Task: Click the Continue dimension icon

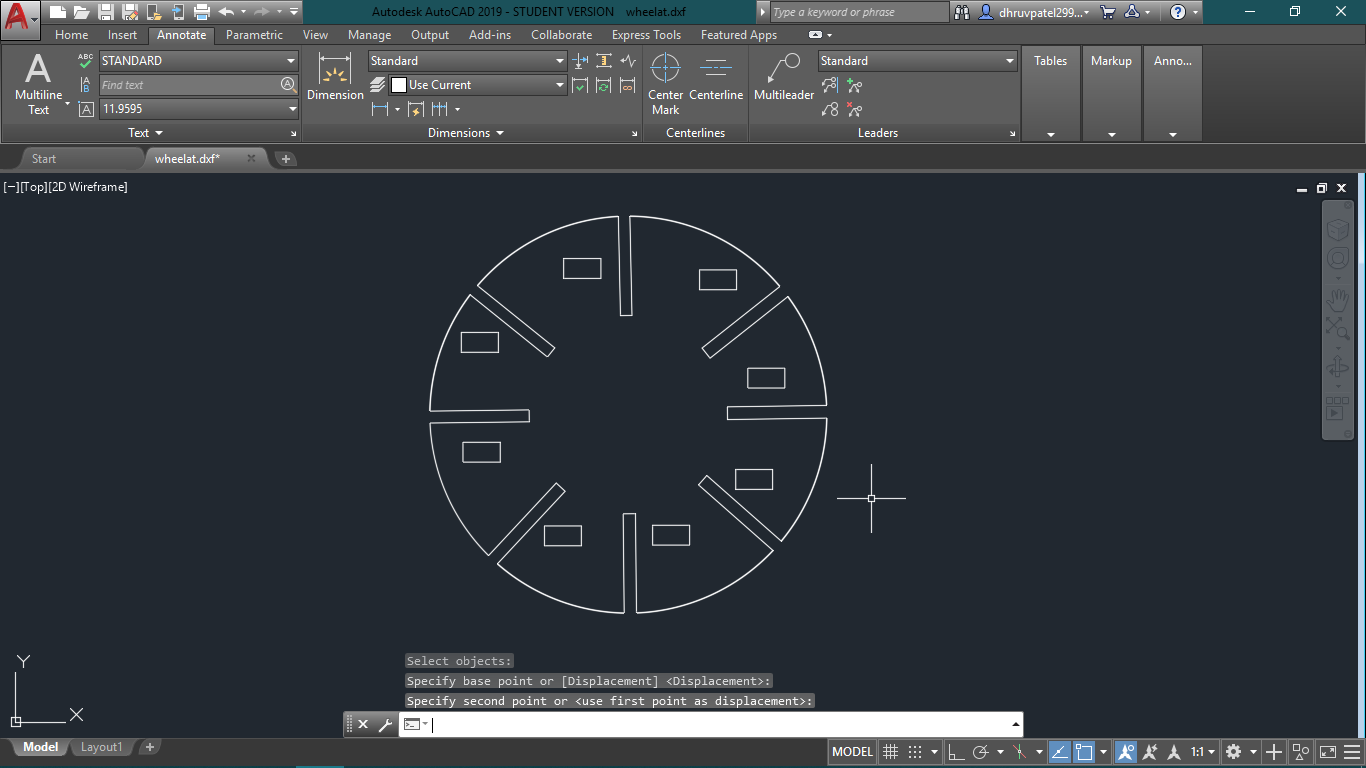Action: tap(439, 109)
